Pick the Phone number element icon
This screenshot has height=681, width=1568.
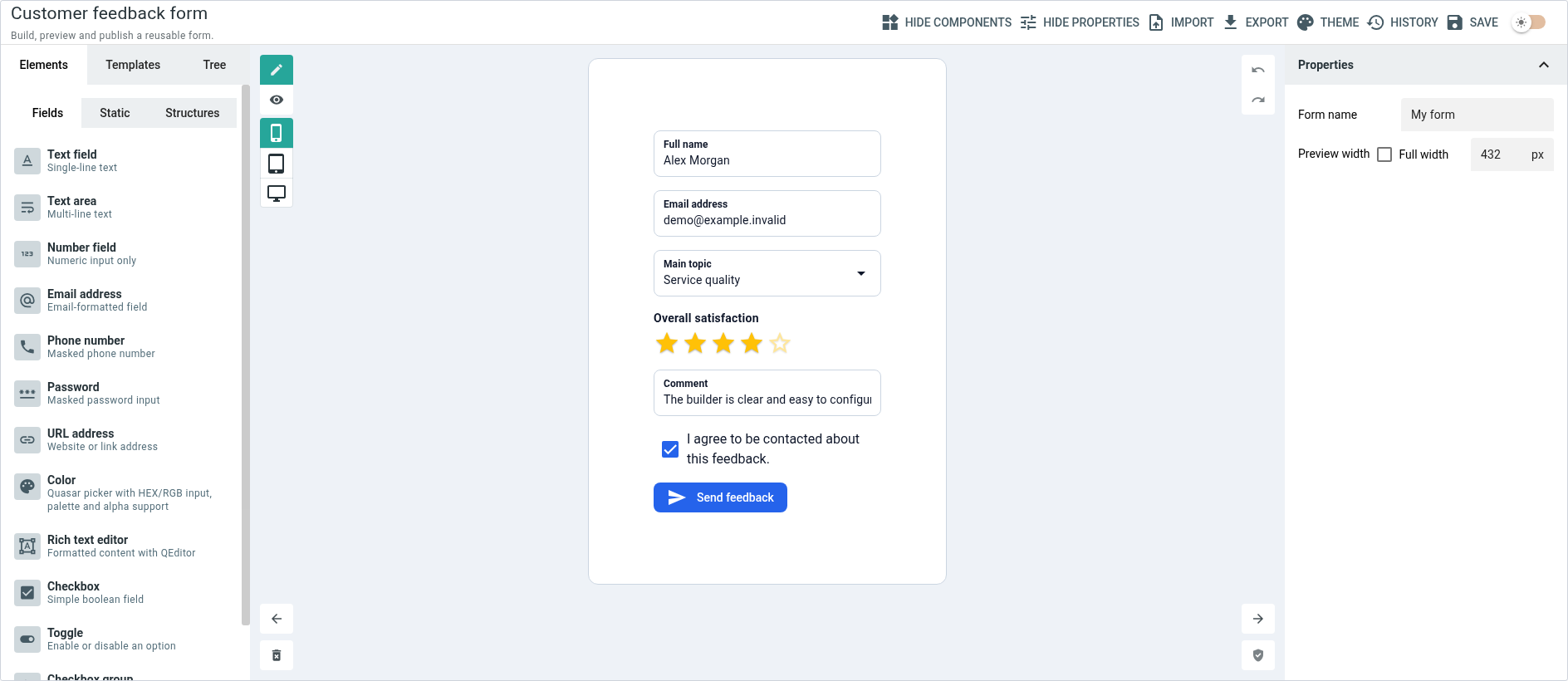[x=27, y=347]
